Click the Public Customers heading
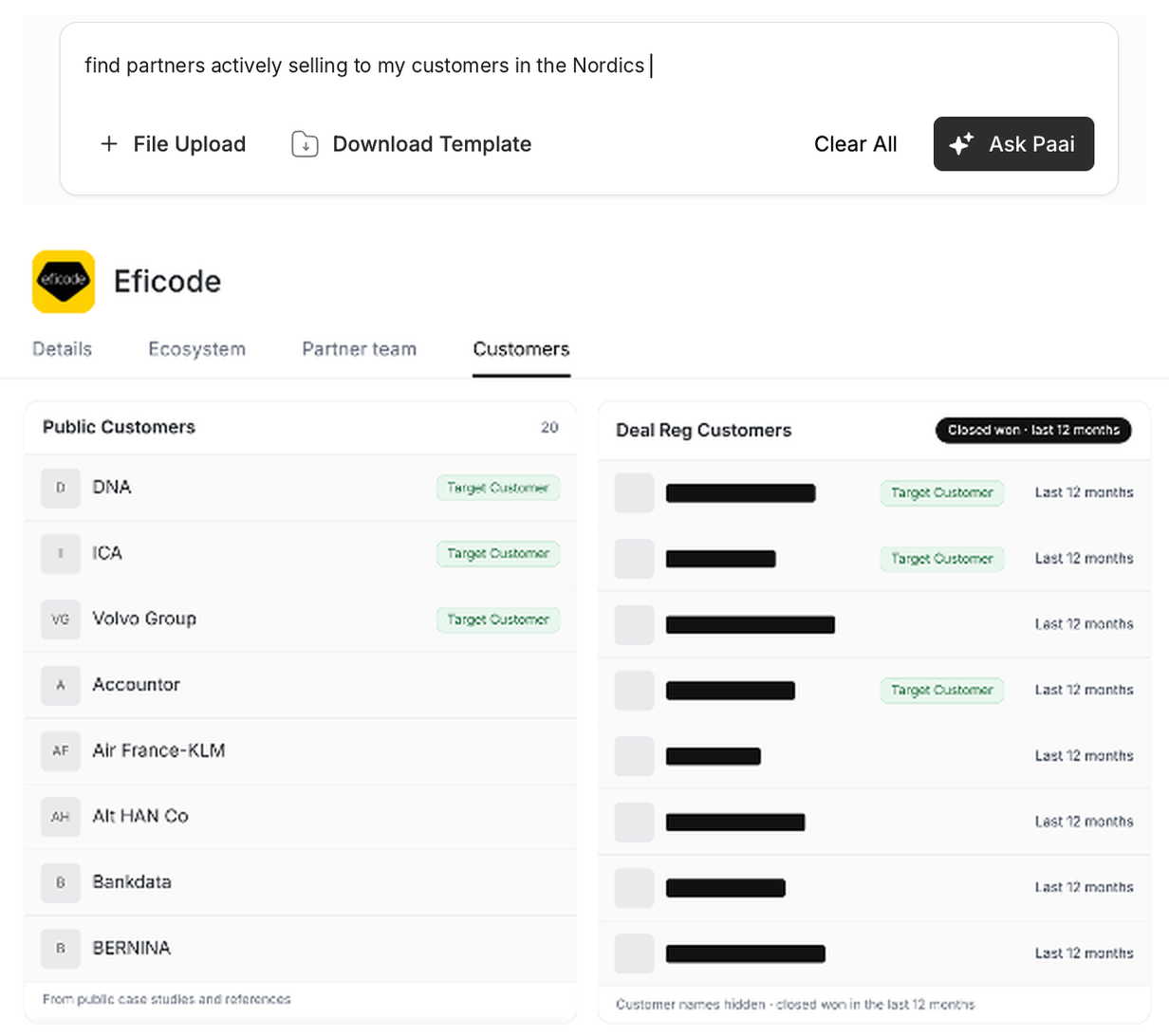Viewport: 1169px width, 1036px height. (x=119, y=427)
